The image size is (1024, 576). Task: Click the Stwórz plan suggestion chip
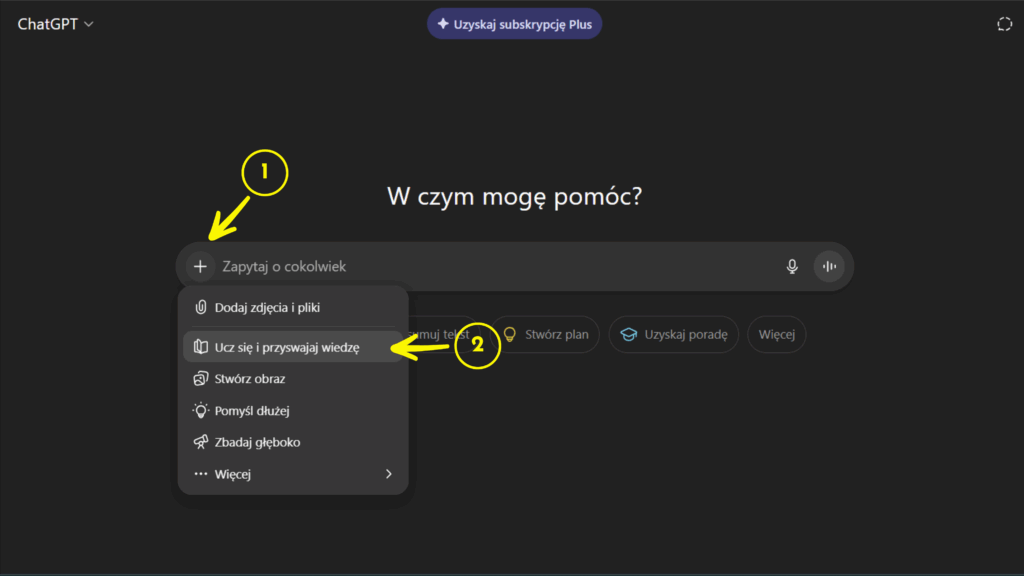point(545,335)
